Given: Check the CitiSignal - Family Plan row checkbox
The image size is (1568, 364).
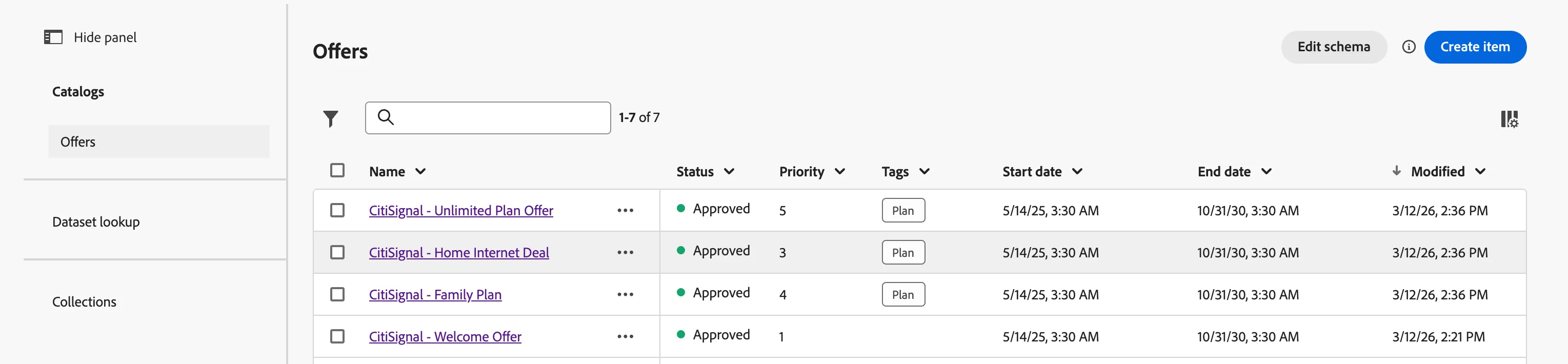Looking at the screenshot, I should coord(337,295).
